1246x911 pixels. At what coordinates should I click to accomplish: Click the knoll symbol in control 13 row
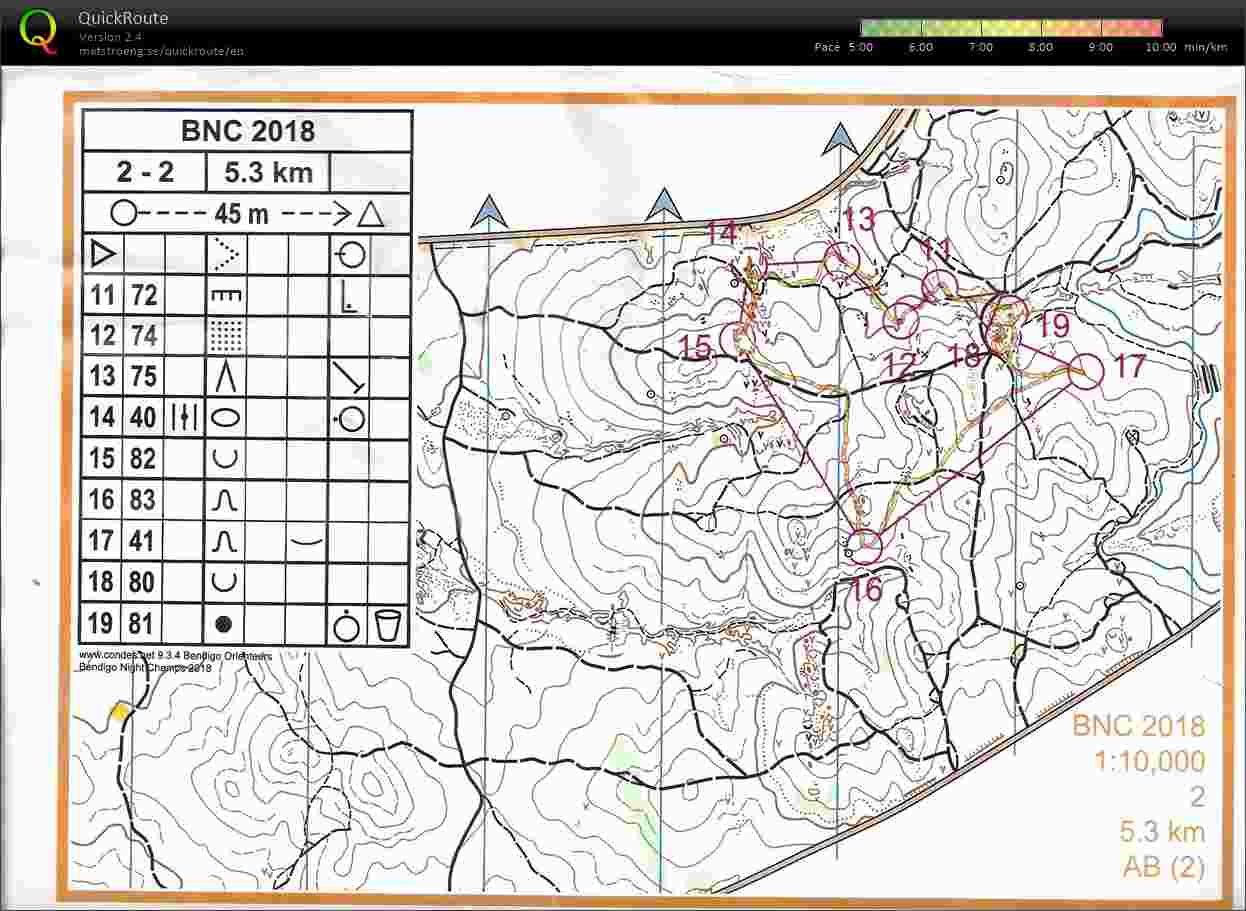[225, 376]
